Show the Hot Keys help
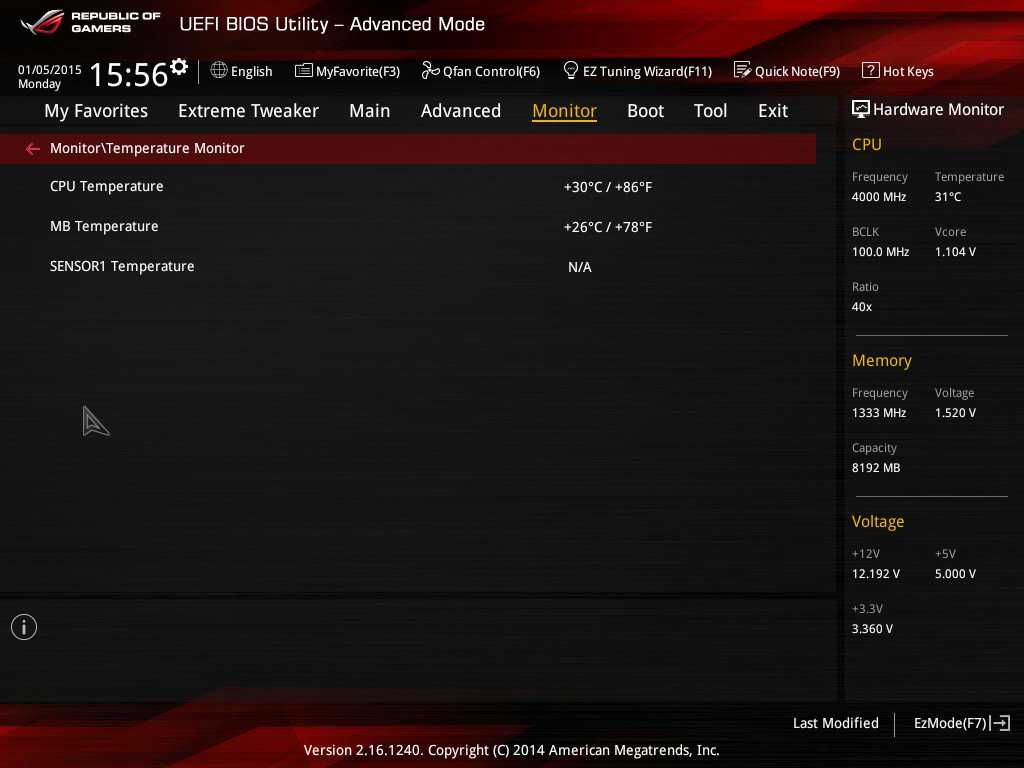 point(898,71)
